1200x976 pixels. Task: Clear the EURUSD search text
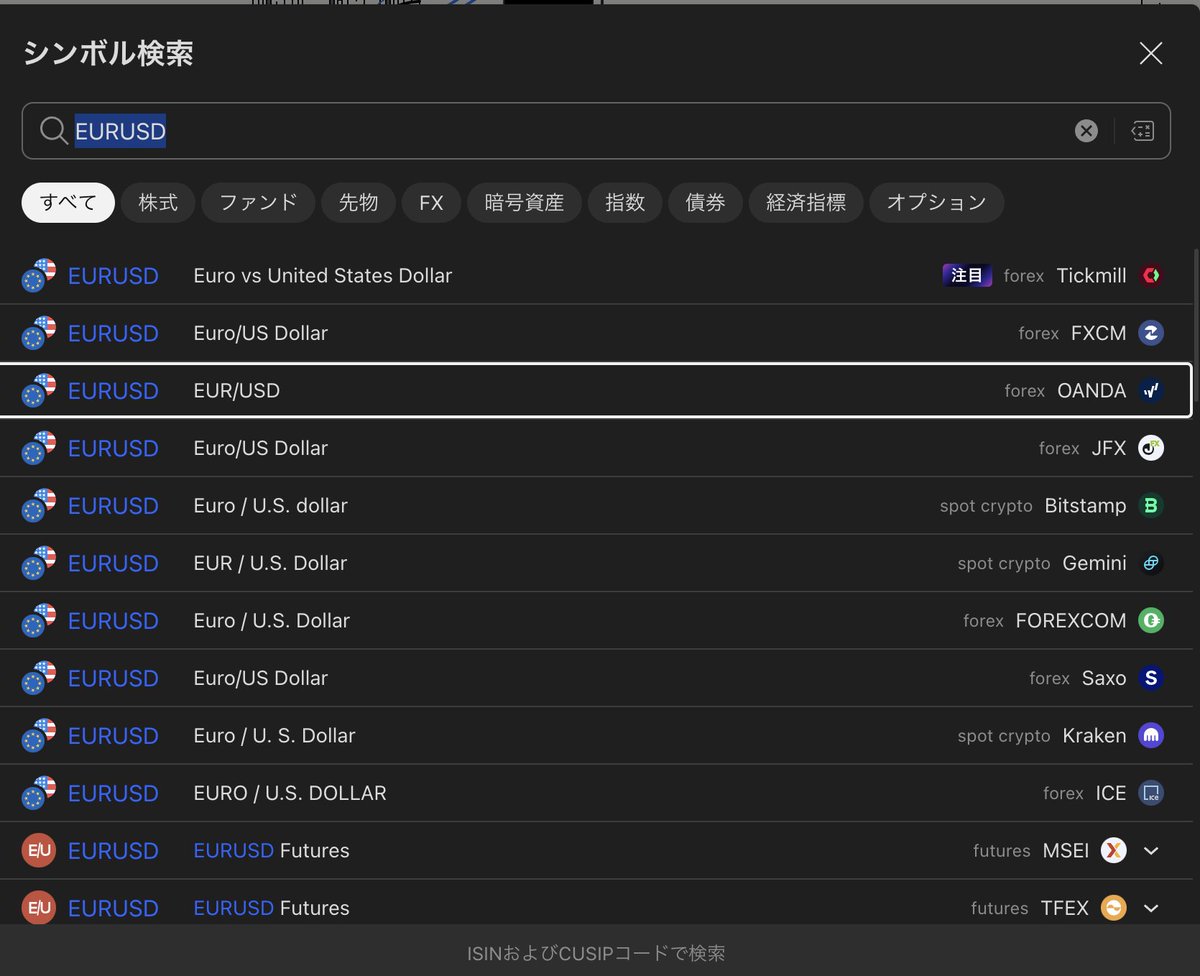(x=1086, y=131)
